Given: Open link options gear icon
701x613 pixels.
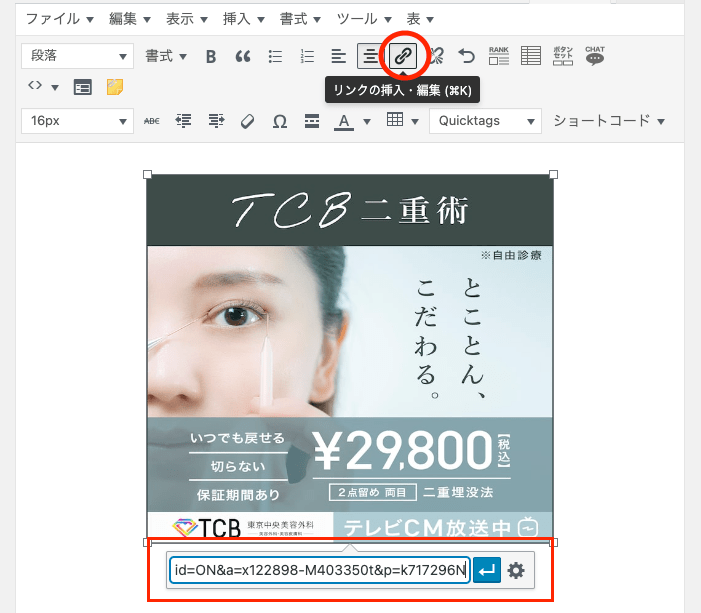Looking at the screenshot, I should 516,570.
